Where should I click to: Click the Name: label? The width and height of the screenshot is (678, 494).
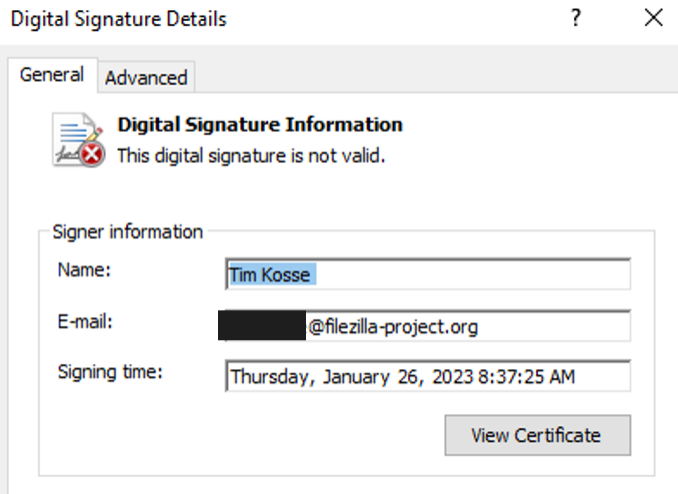click(84, 269)
